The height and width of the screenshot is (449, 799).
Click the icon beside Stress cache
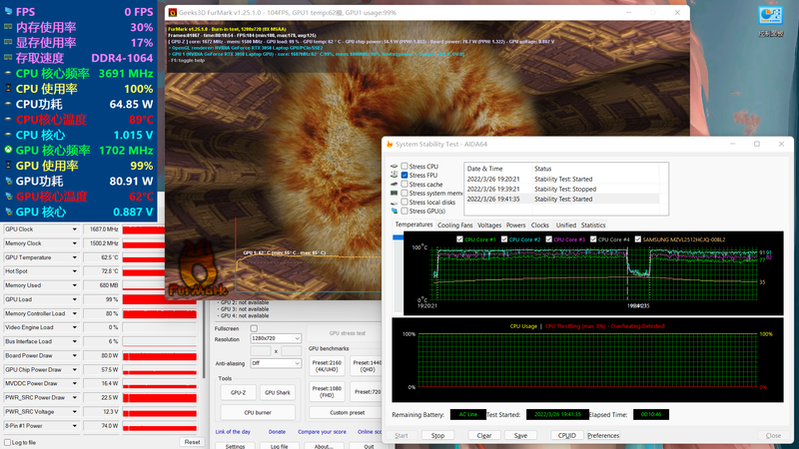pyautogui.click(x=393, y=184)
